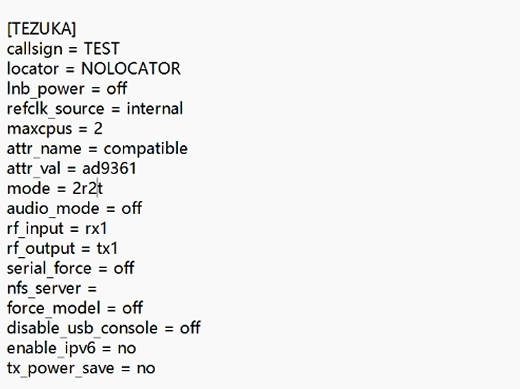Place cursor after nfs_server equals sign
The width and height of the screenshot is (520, 389).
coord(99,288)
